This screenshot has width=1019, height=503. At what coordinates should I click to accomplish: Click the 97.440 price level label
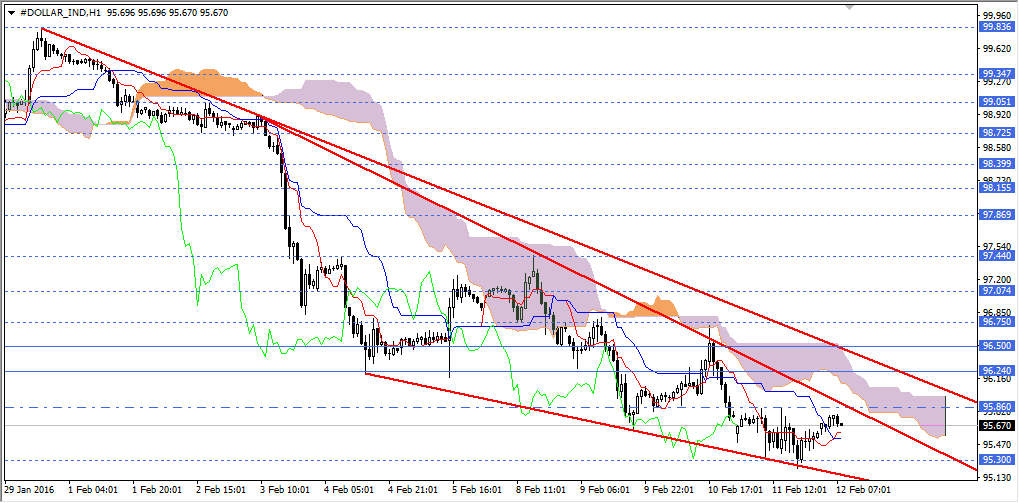pos(997,256)
